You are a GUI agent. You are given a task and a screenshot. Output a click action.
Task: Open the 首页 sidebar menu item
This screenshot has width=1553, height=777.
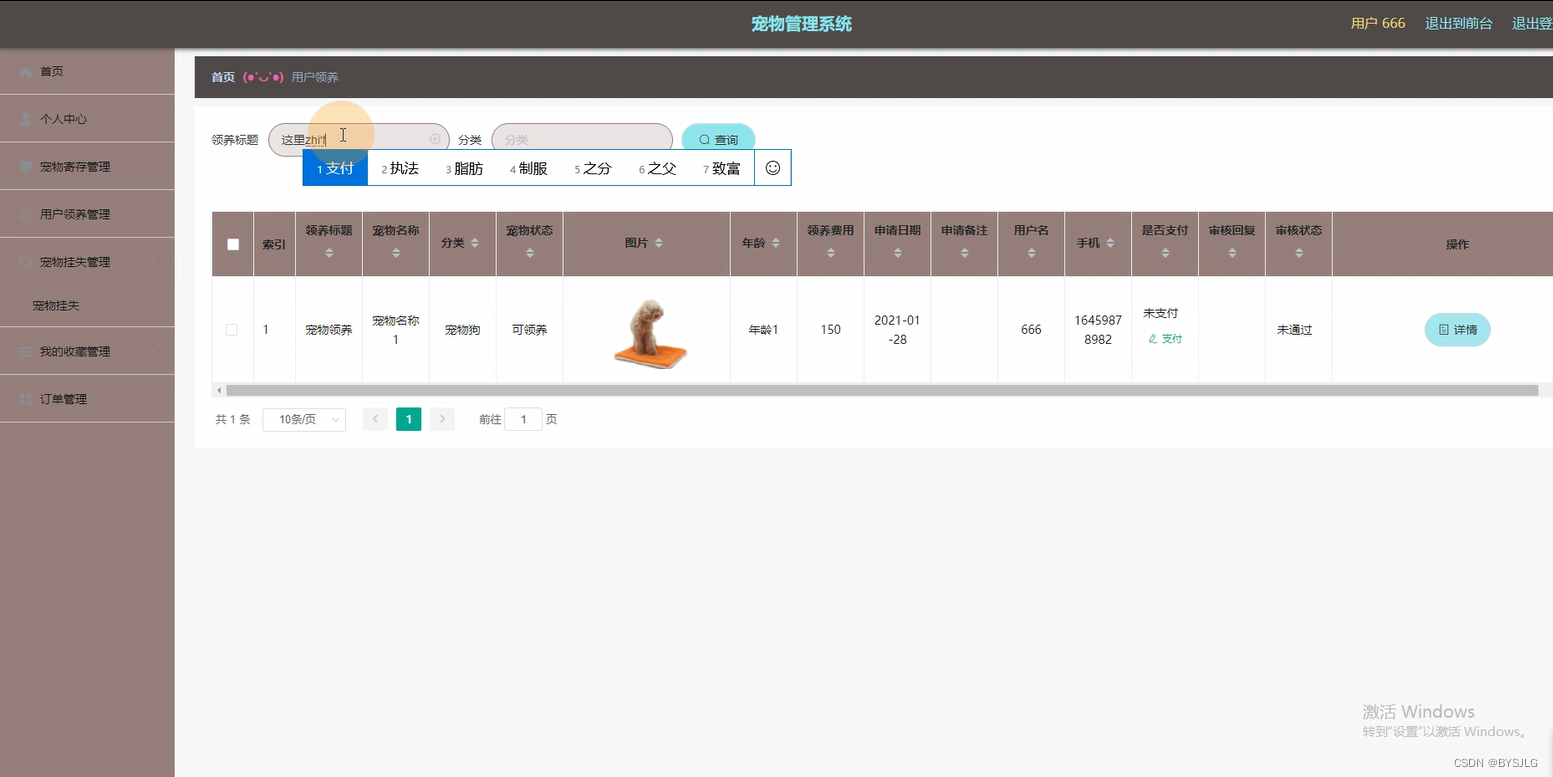click(x=87, y=71)
